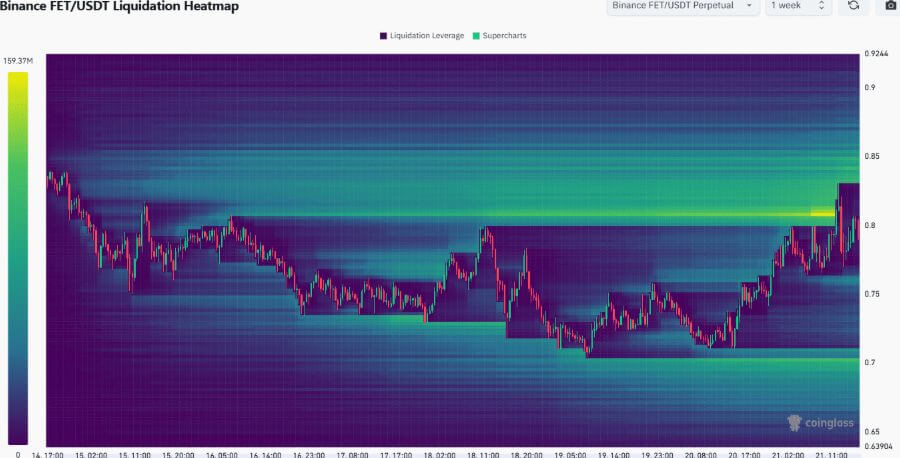Select the 0.9 price axis label
Screen dimensions: 900x458
click(x=870, y=88)
